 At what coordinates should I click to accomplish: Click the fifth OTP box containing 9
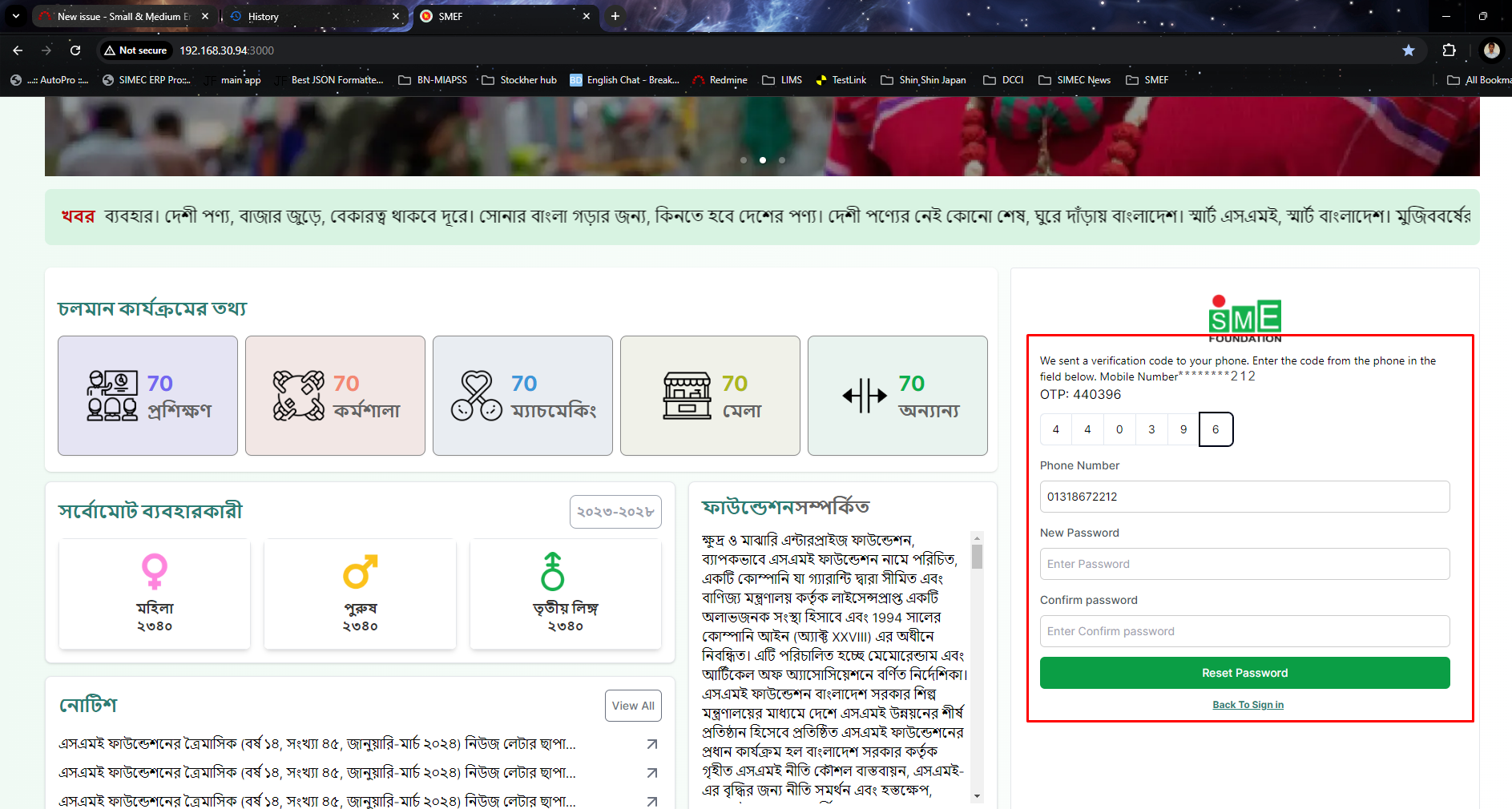[1183, 429]
